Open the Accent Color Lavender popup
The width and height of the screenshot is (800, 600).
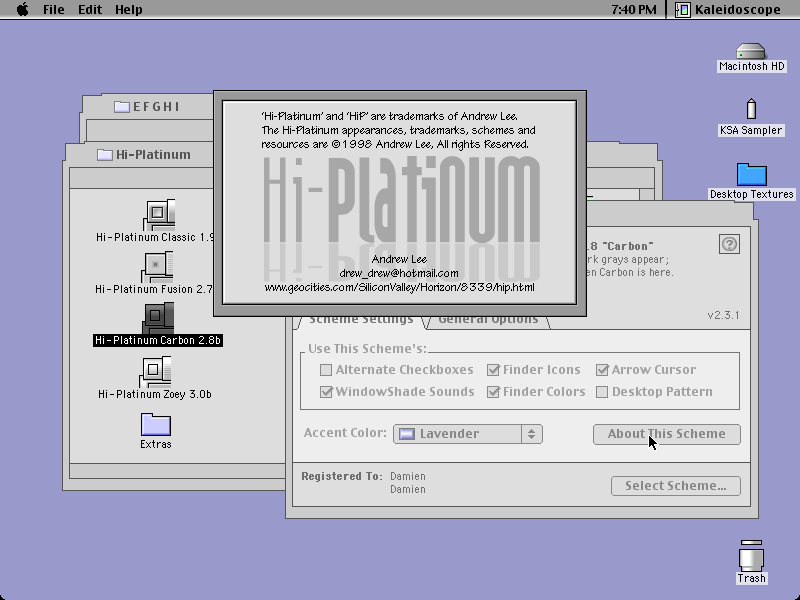coord(467,434)
